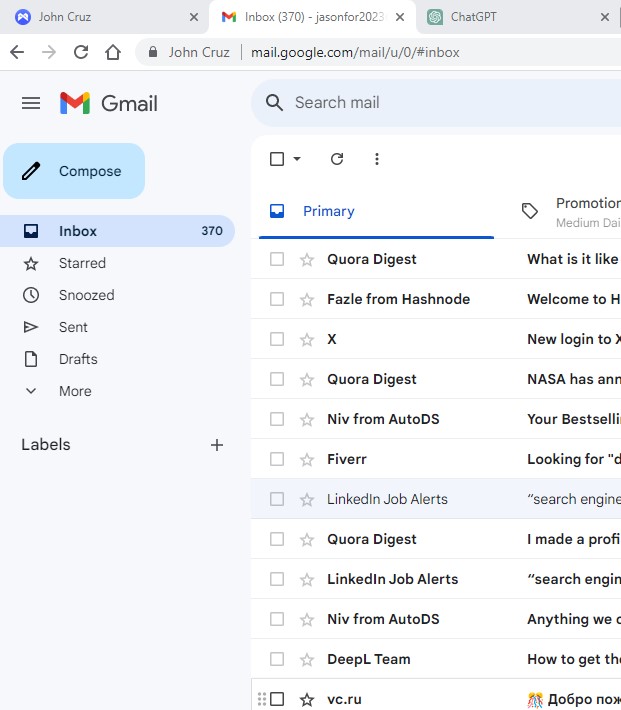Click the Promotions tag icon

pos(530,211)
